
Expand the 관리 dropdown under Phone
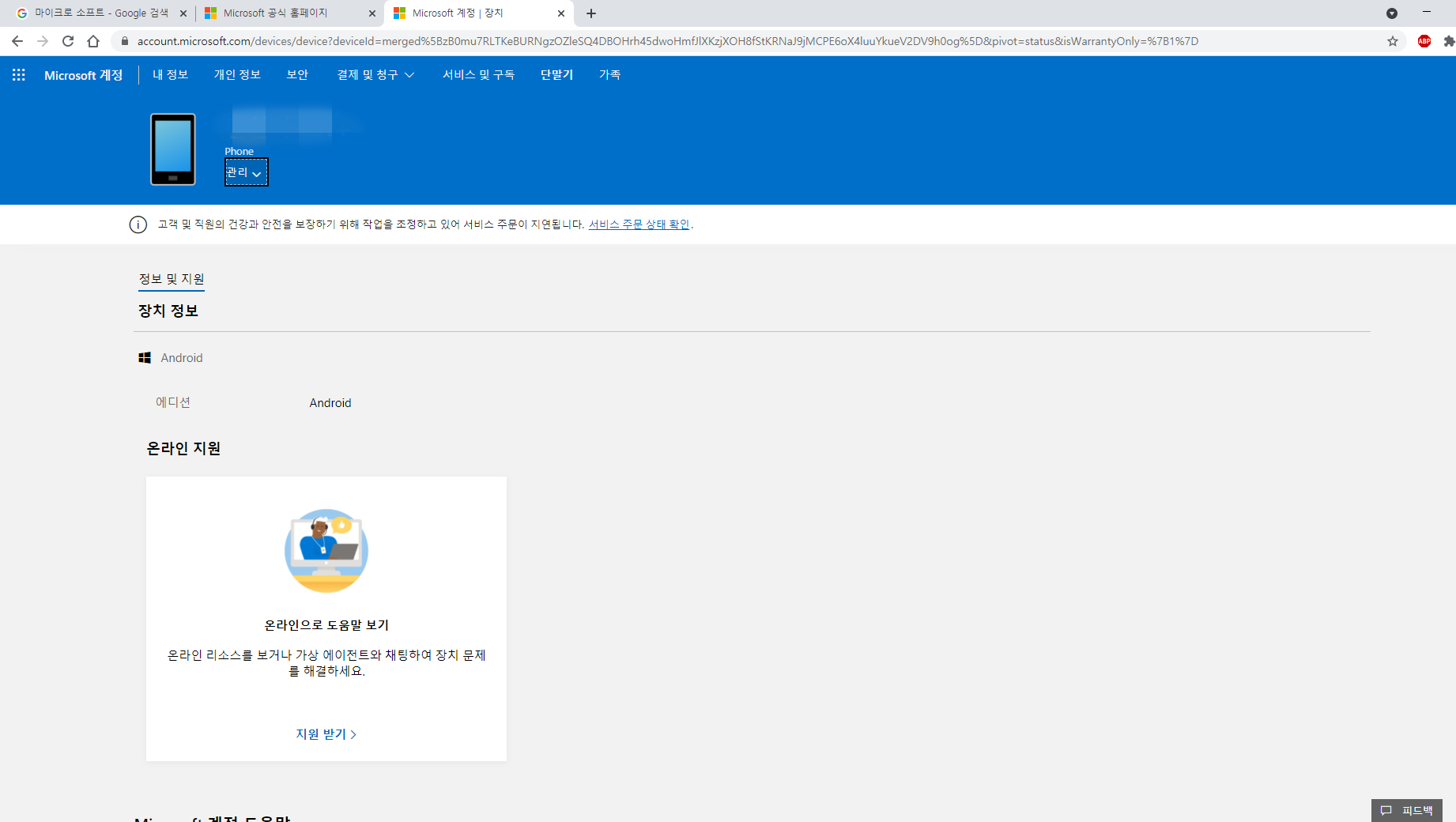point(246,172)
